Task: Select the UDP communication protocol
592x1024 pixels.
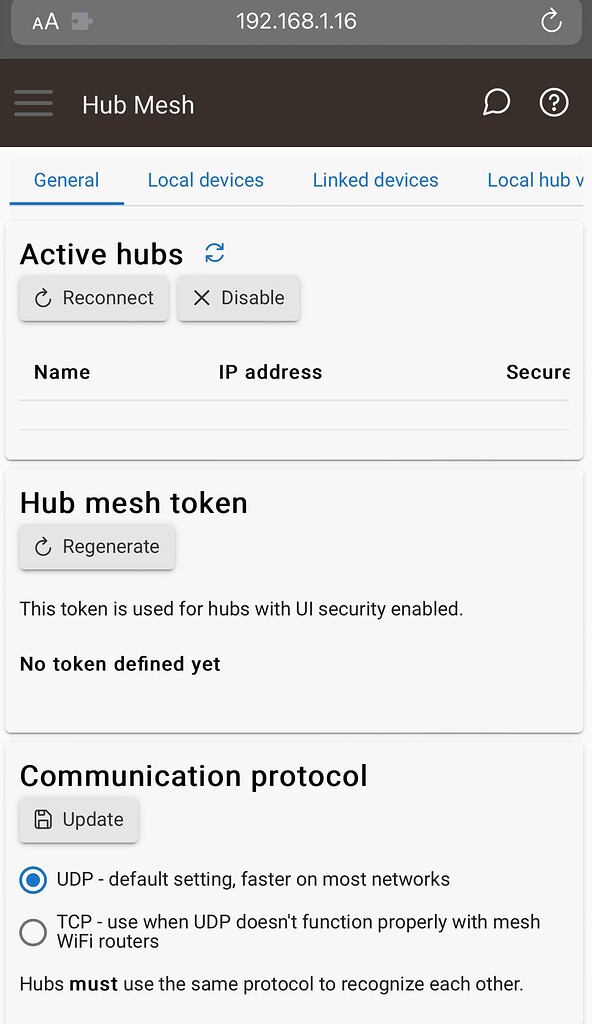Action: (x=33, y=880)
